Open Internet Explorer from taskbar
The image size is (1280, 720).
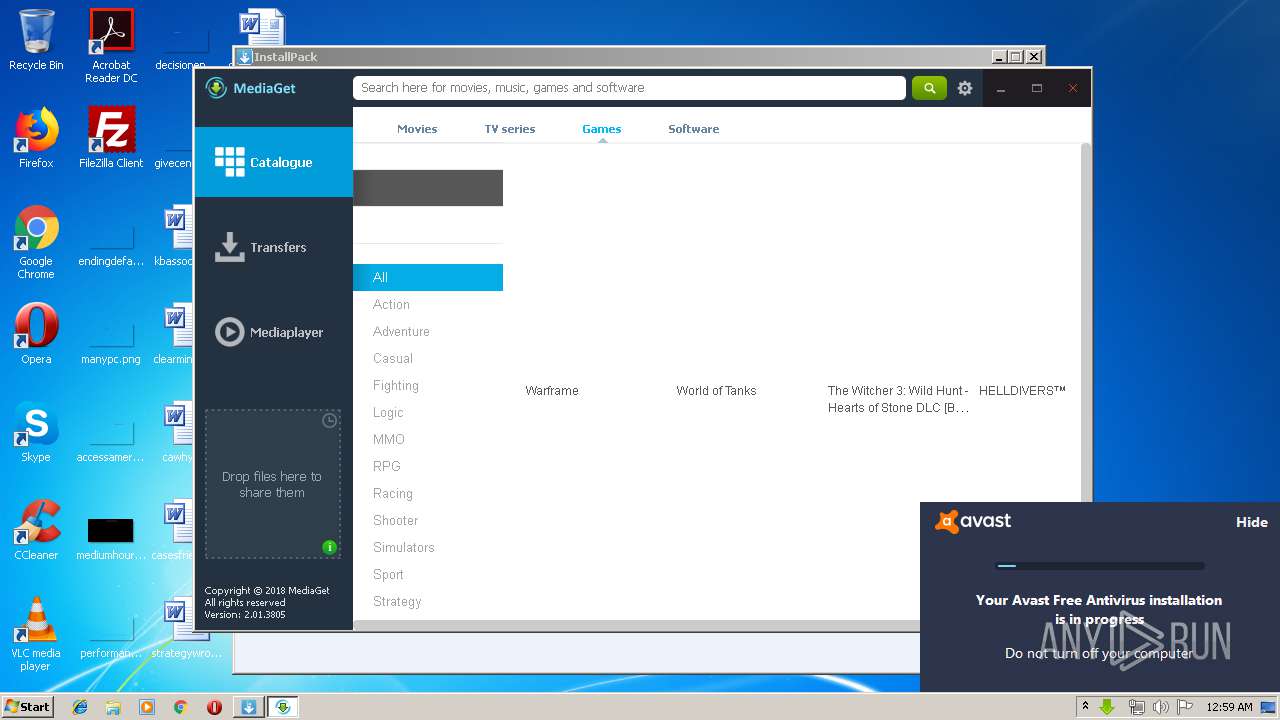tap(80, 707)
